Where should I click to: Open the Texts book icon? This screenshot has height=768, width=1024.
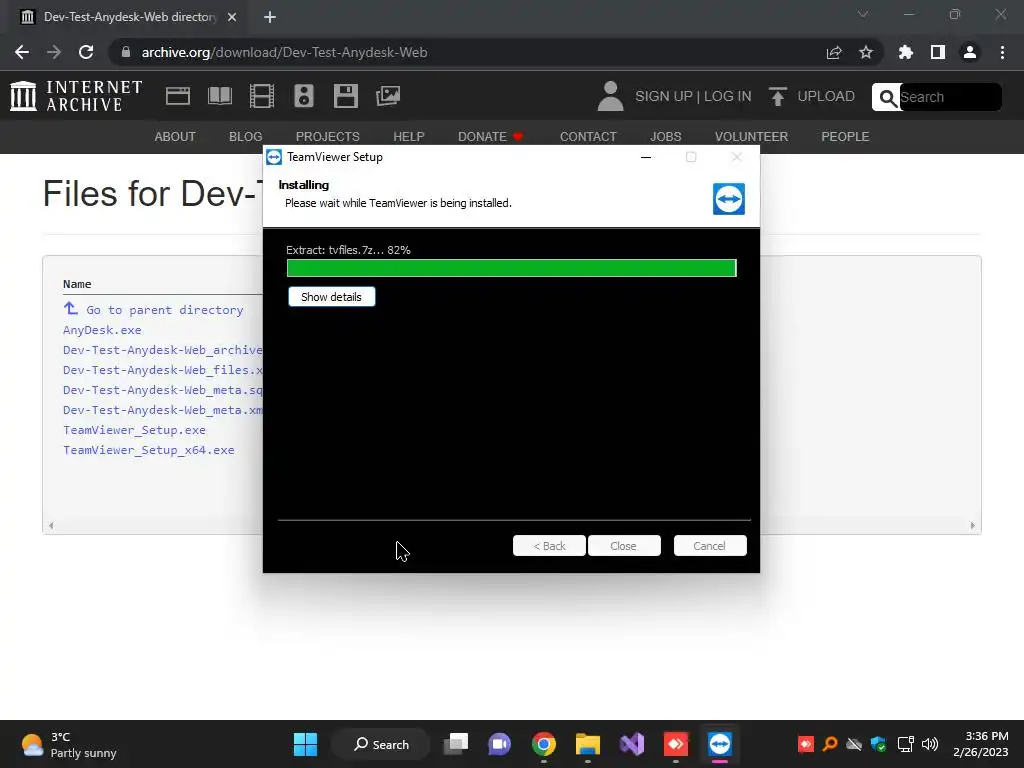[219, 96]
